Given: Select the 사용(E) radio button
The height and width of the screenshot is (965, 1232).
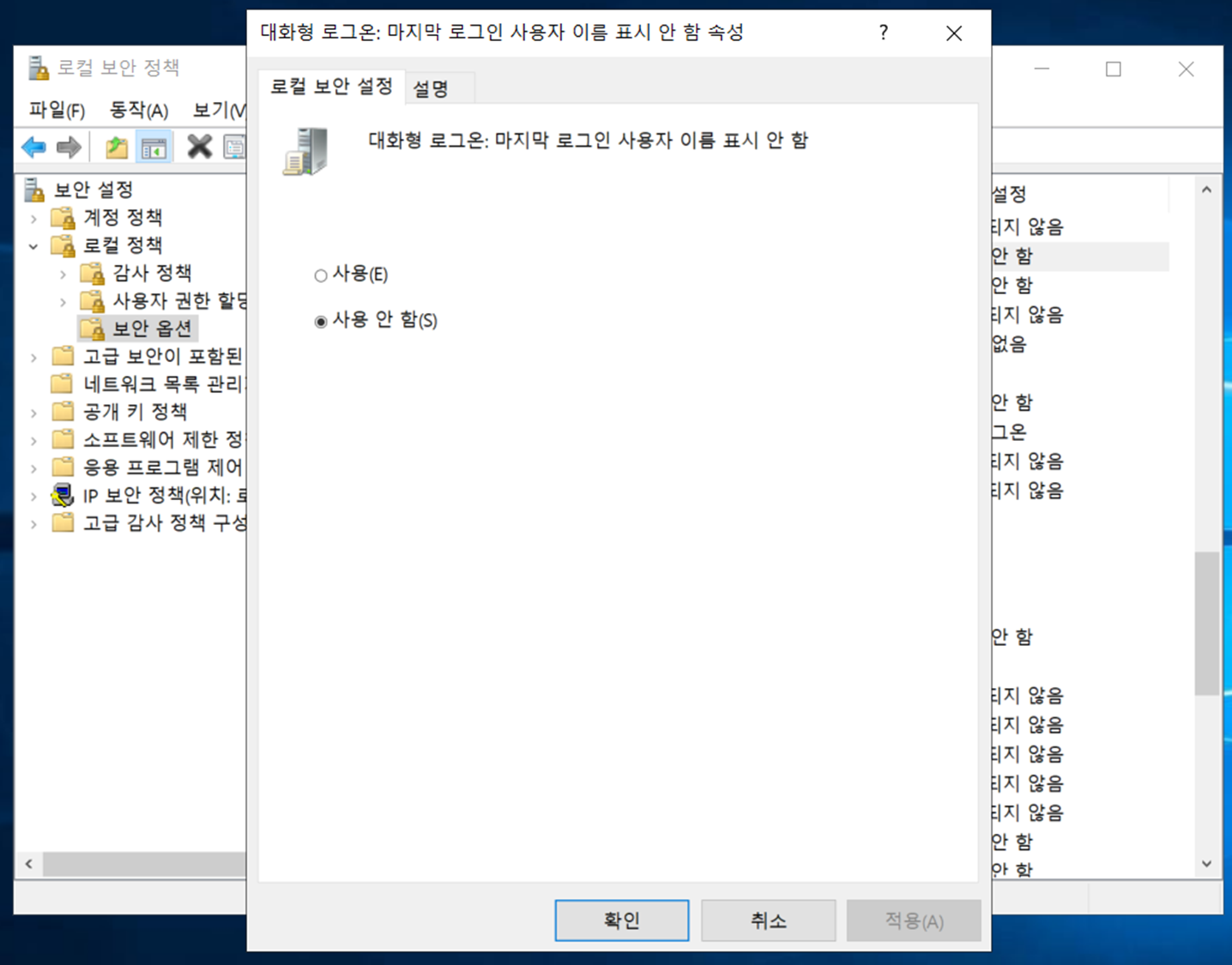Looking at the screenshot, I should tap(321, 275).
